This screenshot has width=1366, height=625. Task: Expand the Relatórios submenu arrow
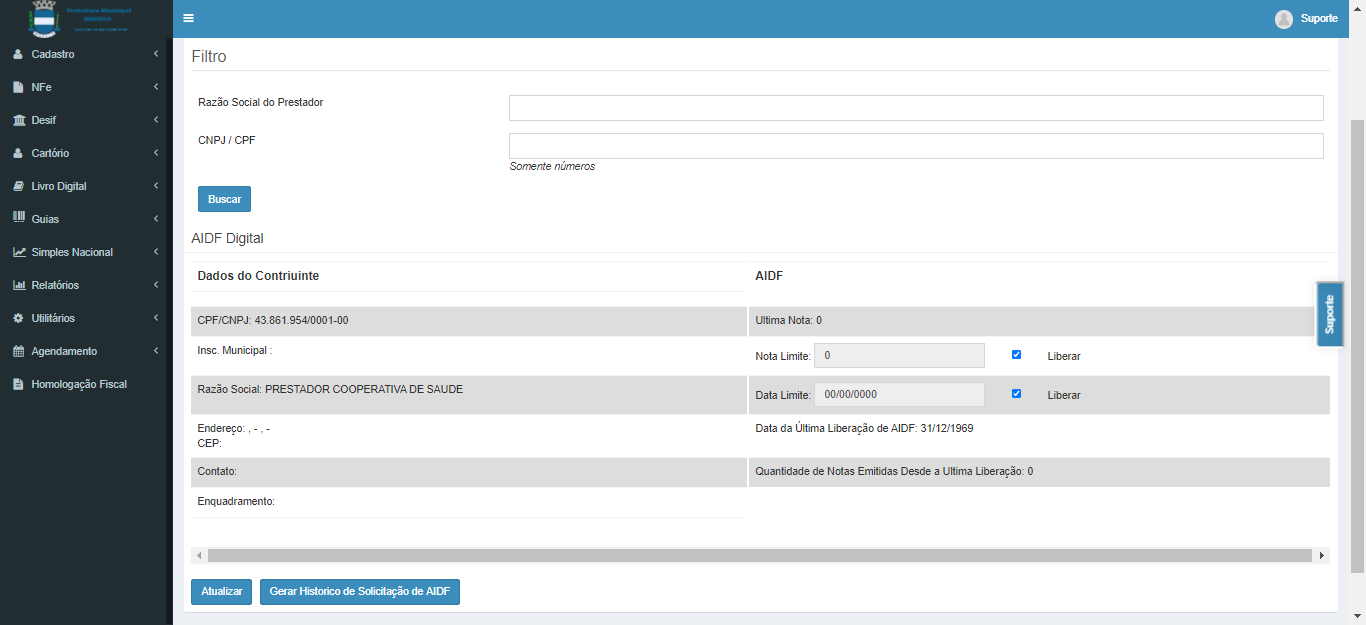[156, 285]
